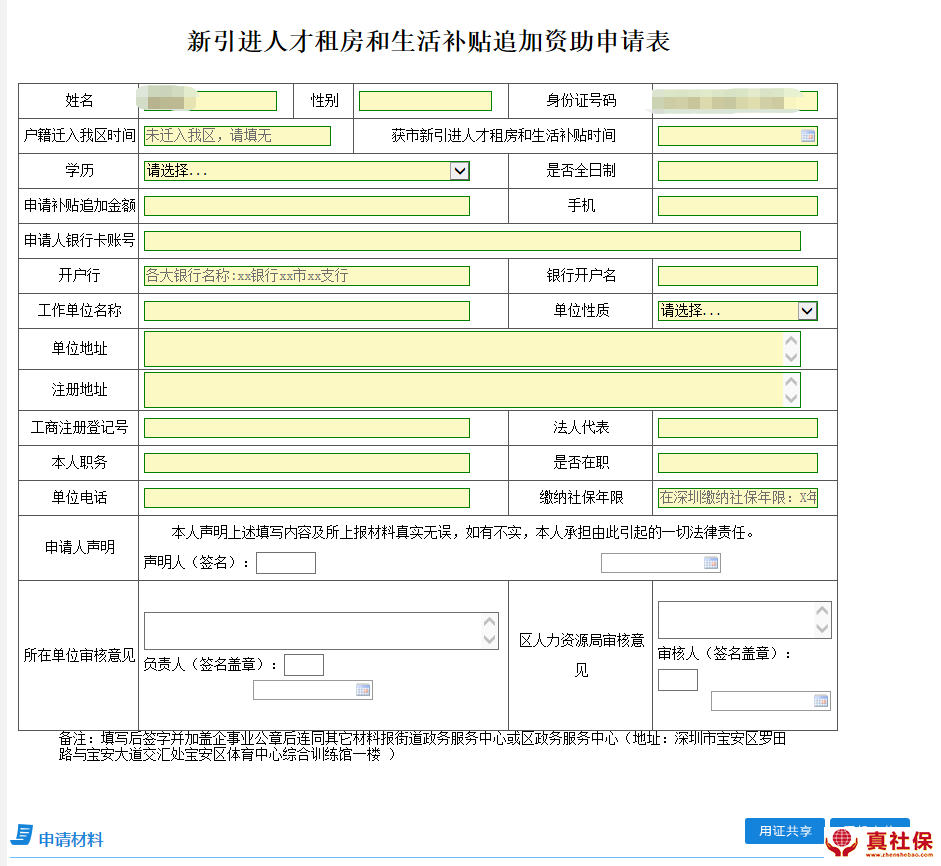Open the 单位性质 dropdown

pos(807,311)
